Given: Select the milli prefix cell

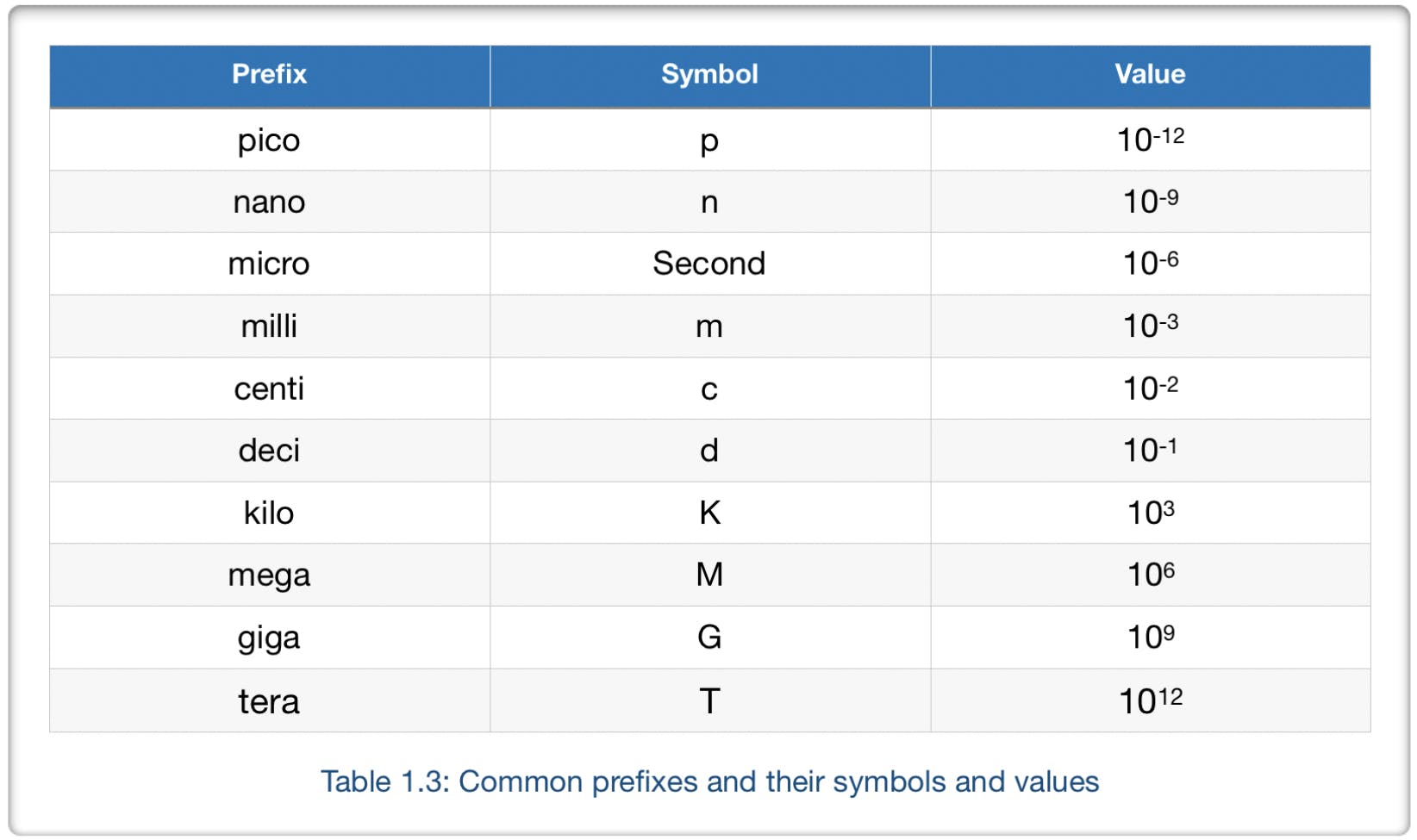Looking at the screenshot, I should click(269, 327).
